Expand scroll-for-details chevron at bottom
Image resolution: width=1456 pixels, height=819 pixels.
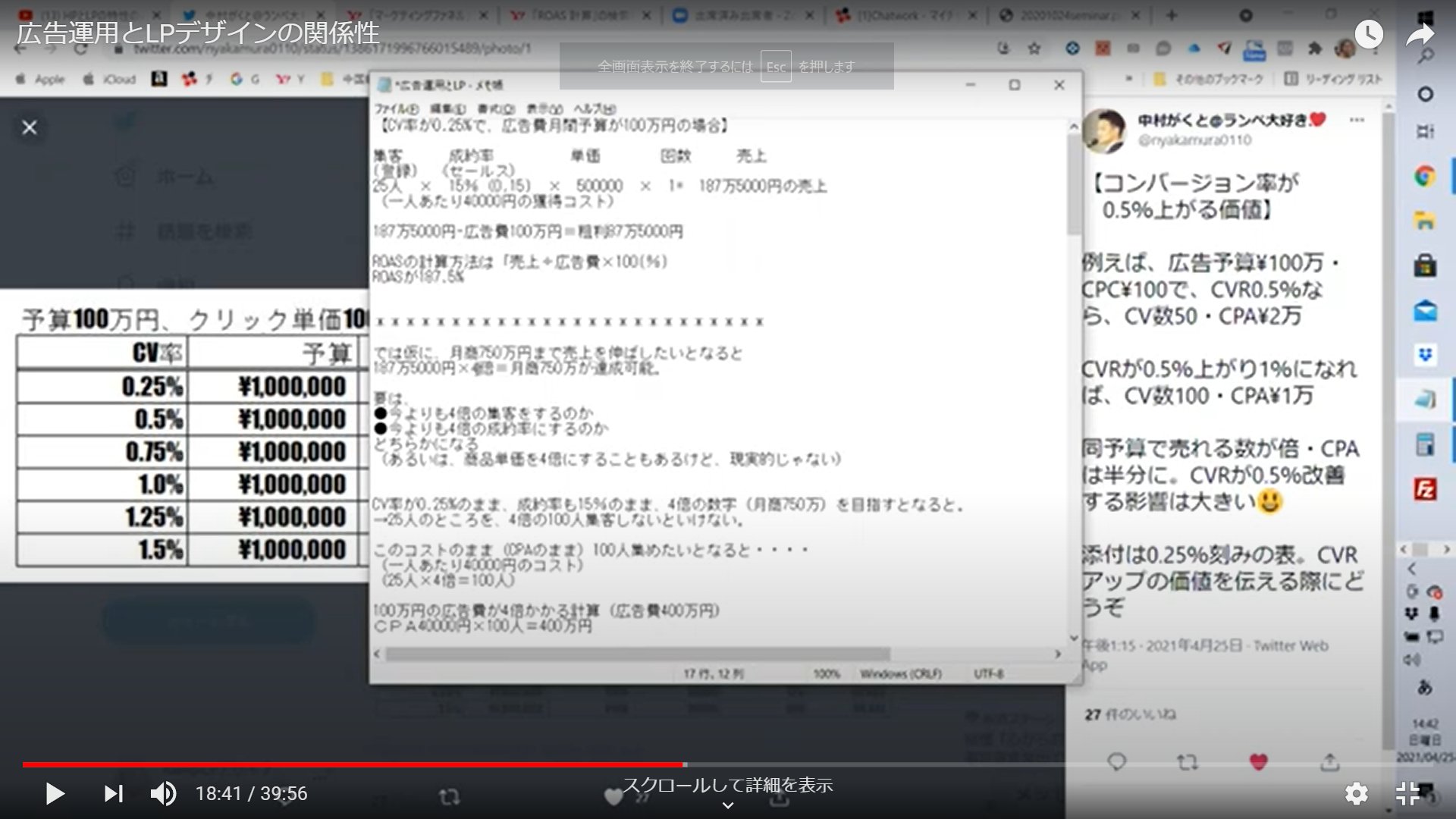(727, 805)
